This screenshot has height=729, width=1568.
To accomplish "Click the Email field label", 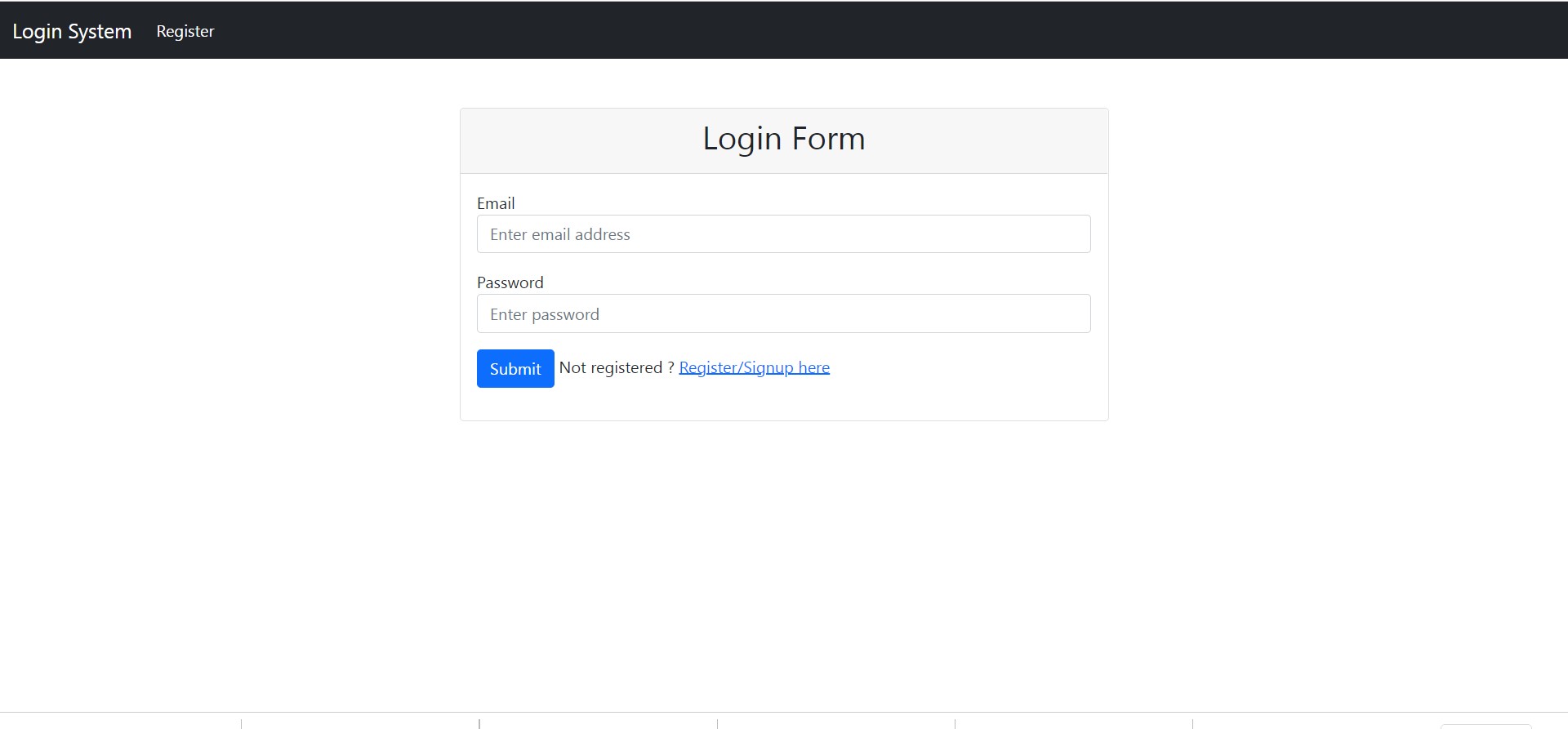I will click(x=496, y=202).
